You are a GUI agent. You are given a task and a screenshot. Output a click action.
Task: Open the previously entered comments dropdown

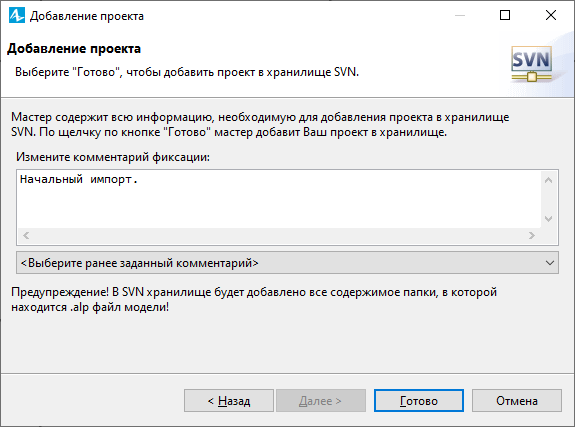pos(287,263)
